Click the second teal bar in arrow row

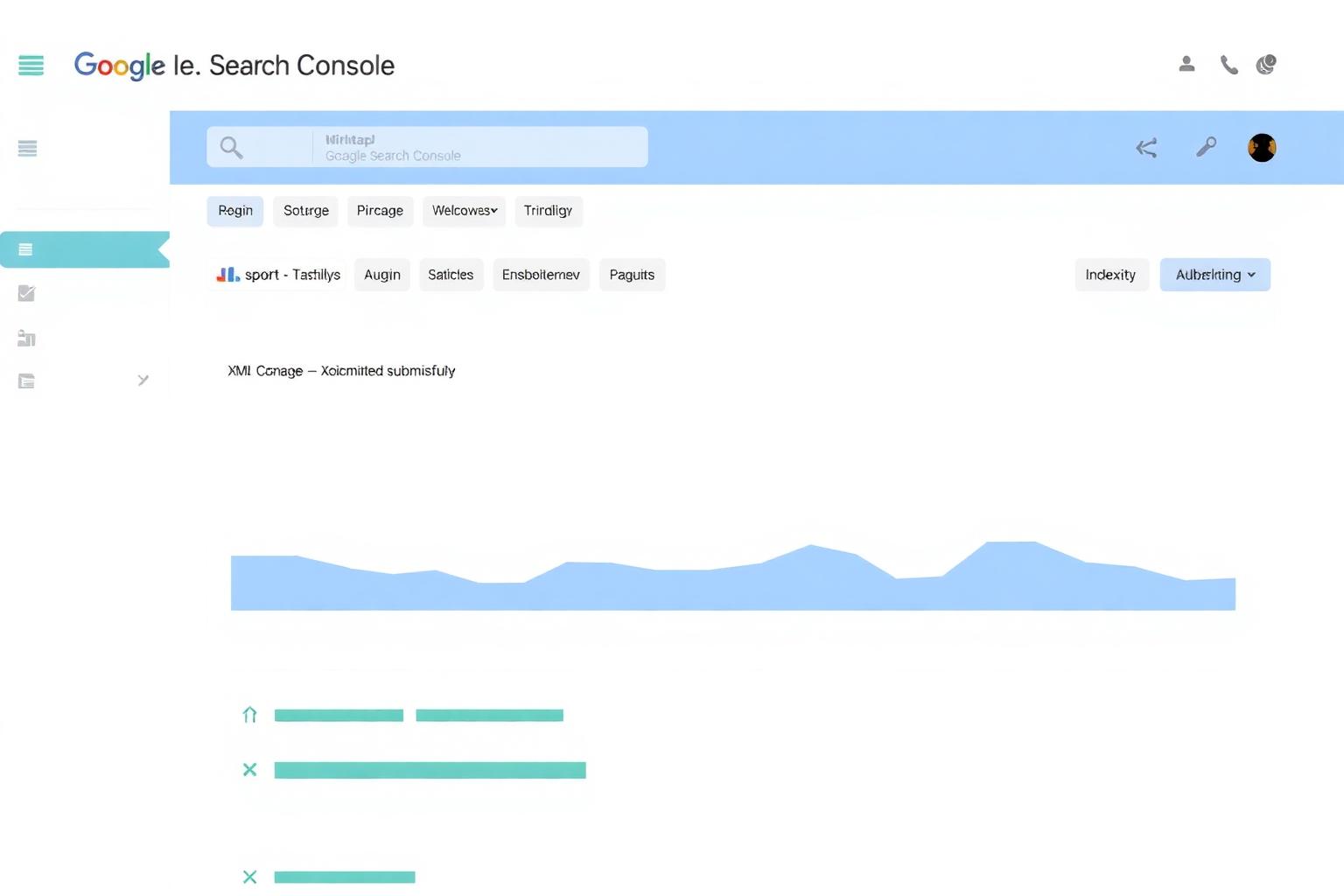click(x=489, y=716)
